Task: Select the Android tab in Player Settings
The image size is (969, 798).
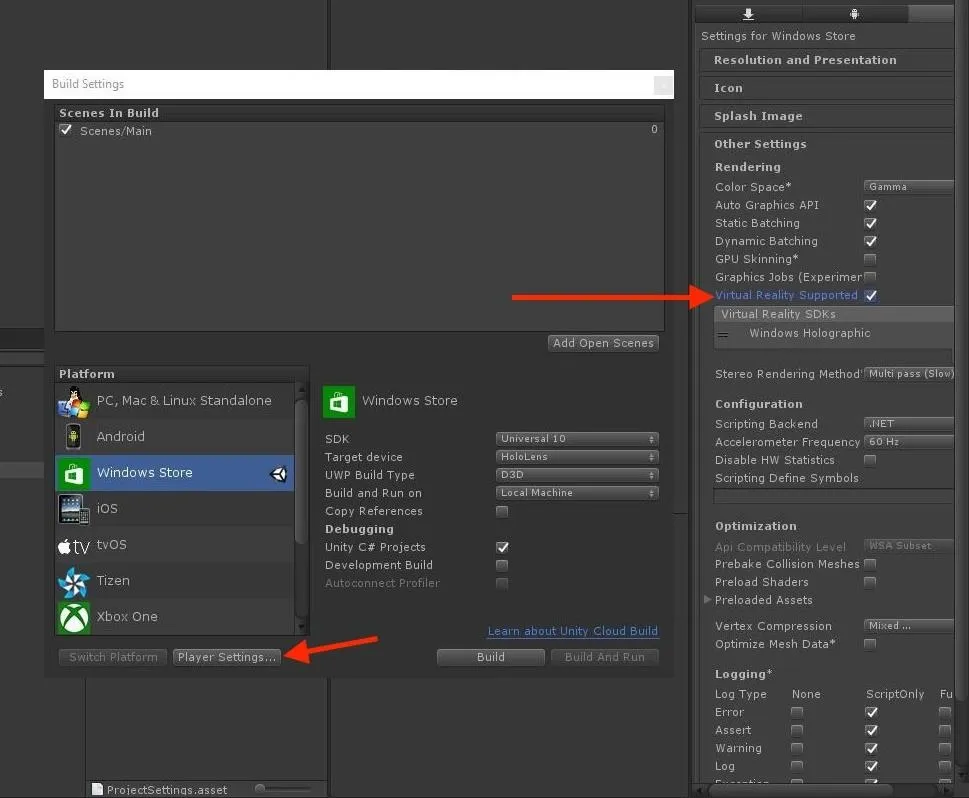Action: [x=855, y=14]
